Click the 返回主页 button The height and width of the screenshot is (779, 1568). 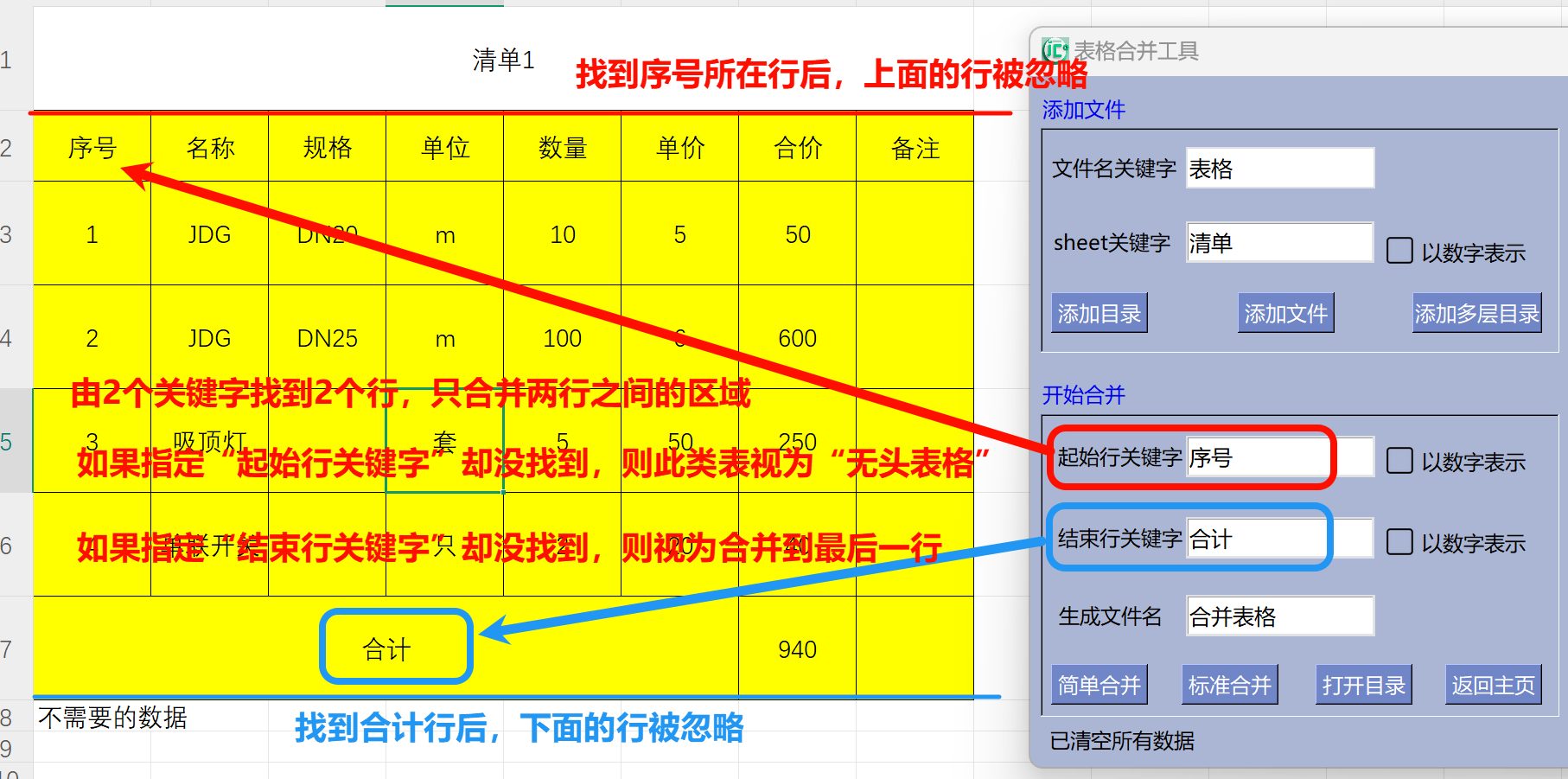click(1493, 683)
